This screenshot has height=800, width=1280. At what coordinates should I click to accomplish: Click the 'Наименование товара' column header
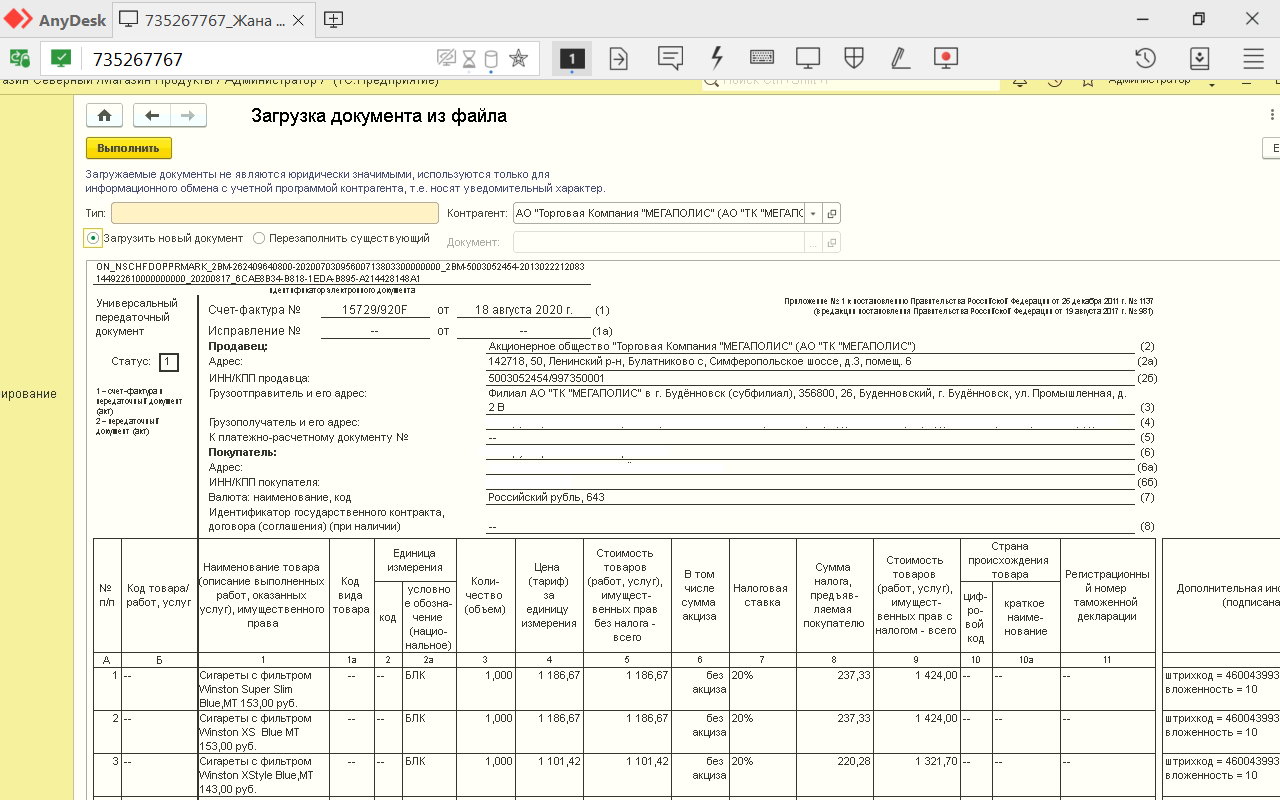pos(264,595)
